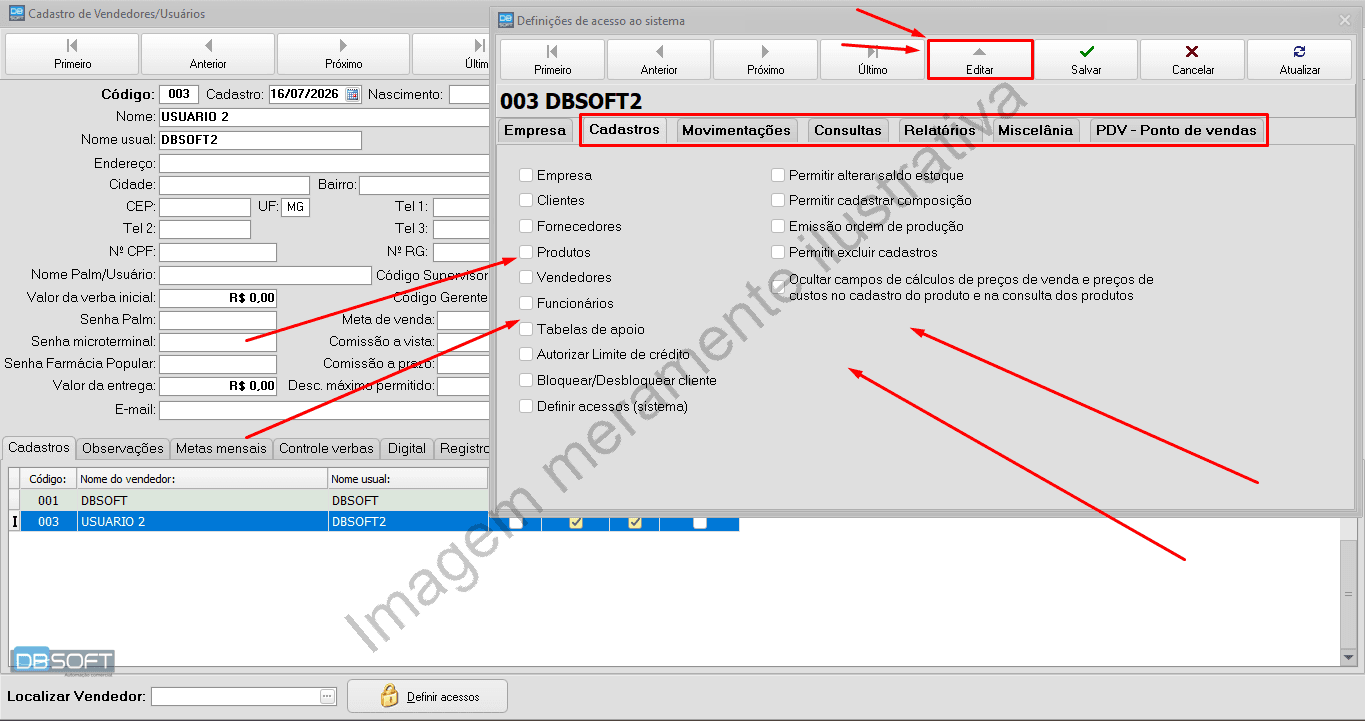Click the Nome usual field with DBSOFT2
Viewport: 1365px width, 721px height.
pyautogui.click(x=260, y=141)
